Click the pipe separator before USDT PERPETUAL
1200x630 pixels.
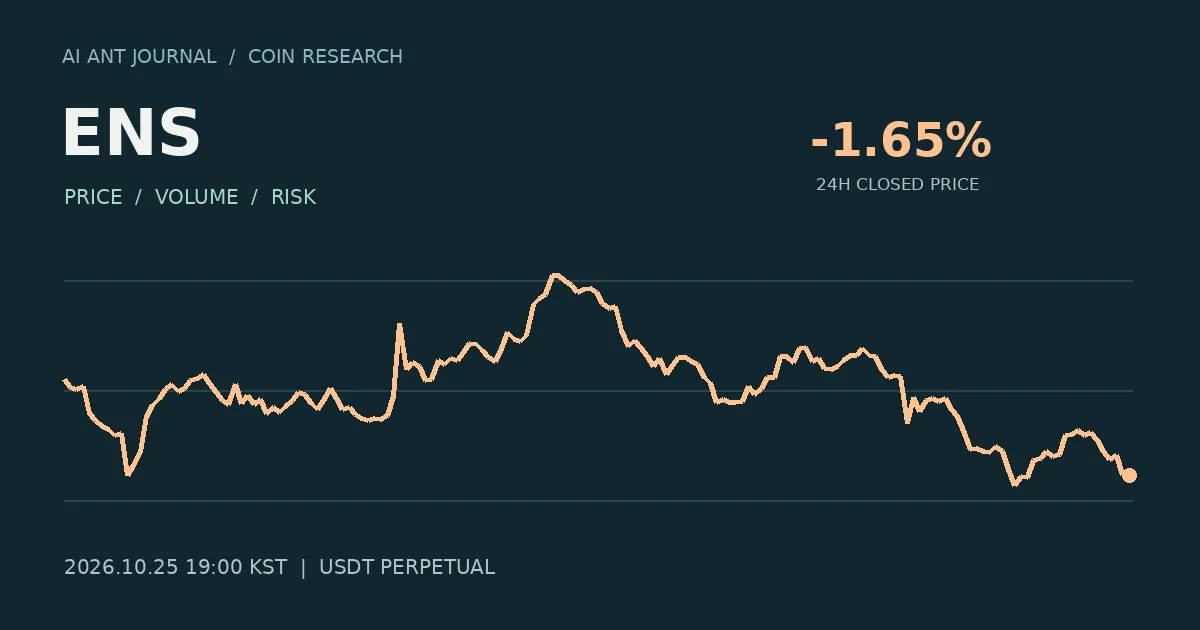coord(303,567)
